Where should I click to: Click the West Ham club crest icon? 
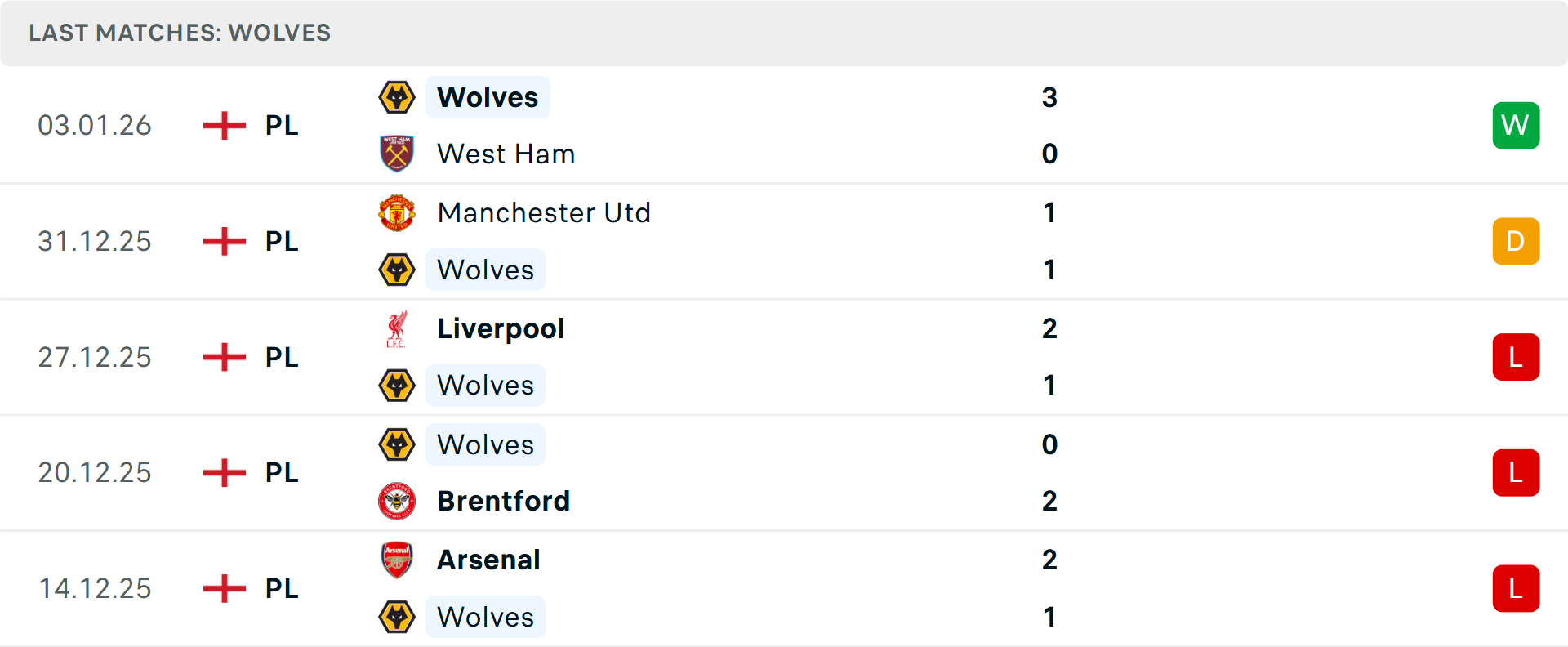tap(397, 154)
